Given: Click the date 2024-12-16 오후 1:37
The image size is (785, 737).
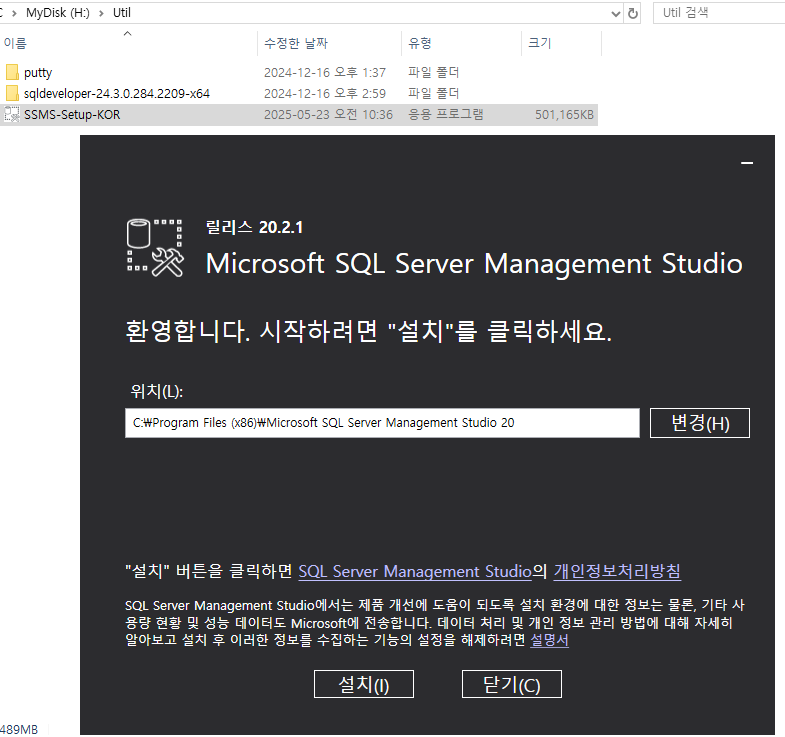Looking at the screenshot, I should tap(325, 73).
